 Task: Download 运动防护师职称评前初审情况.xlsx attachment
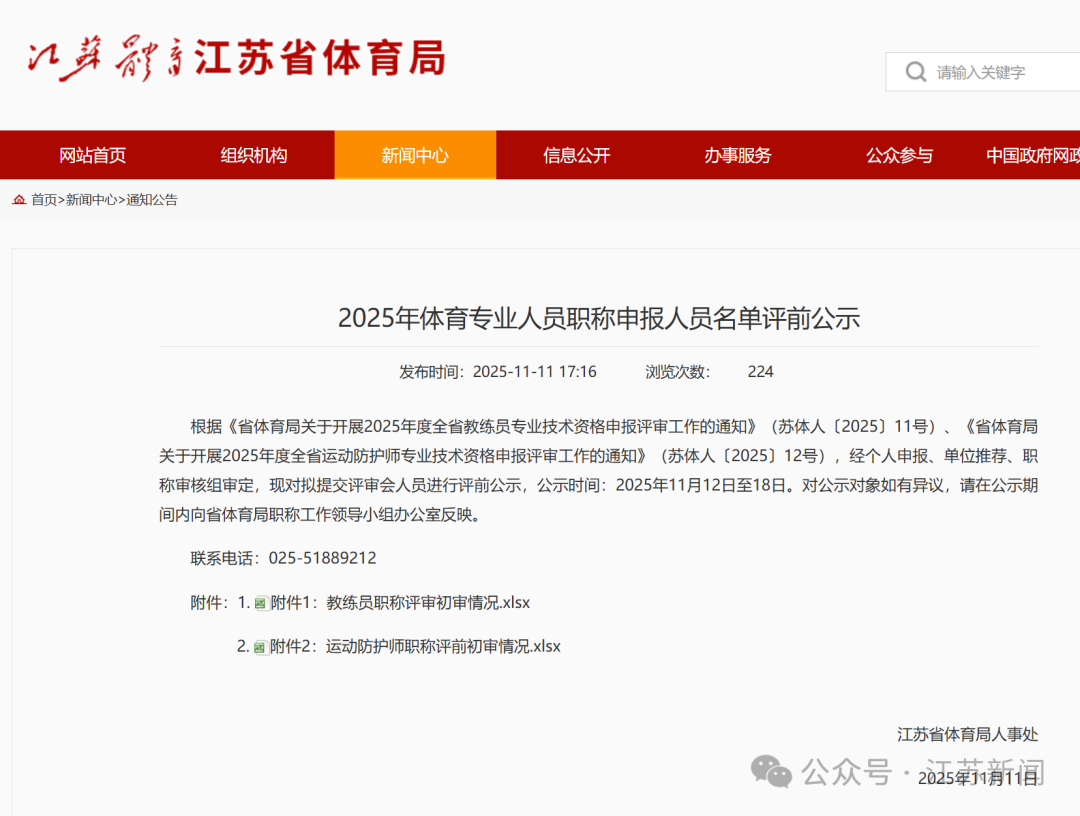[x=443, y=646]
